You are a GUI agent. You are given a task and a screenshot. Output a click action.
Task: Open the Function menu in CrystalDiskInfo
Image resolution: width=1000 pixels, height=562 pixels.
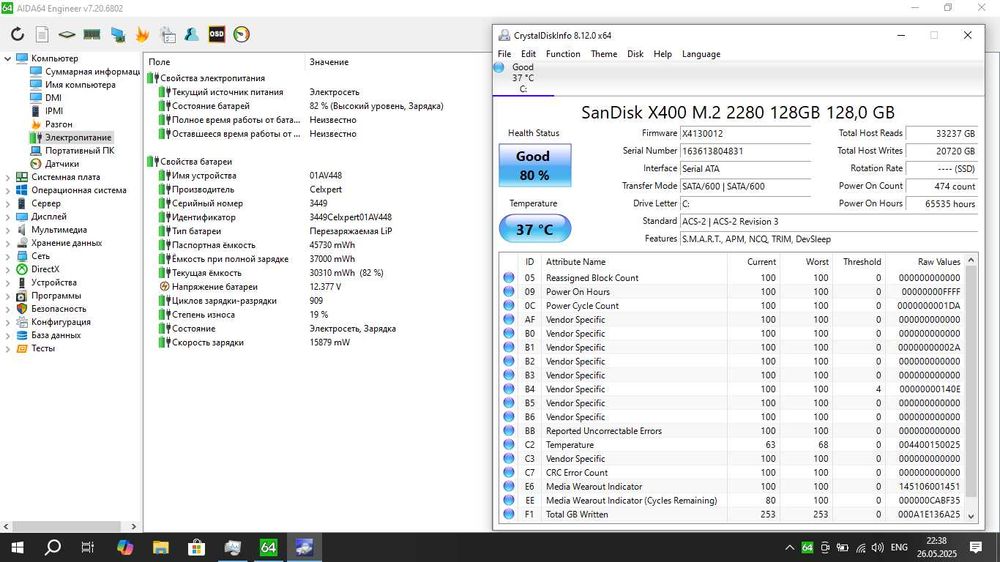(x=563, y=54)
